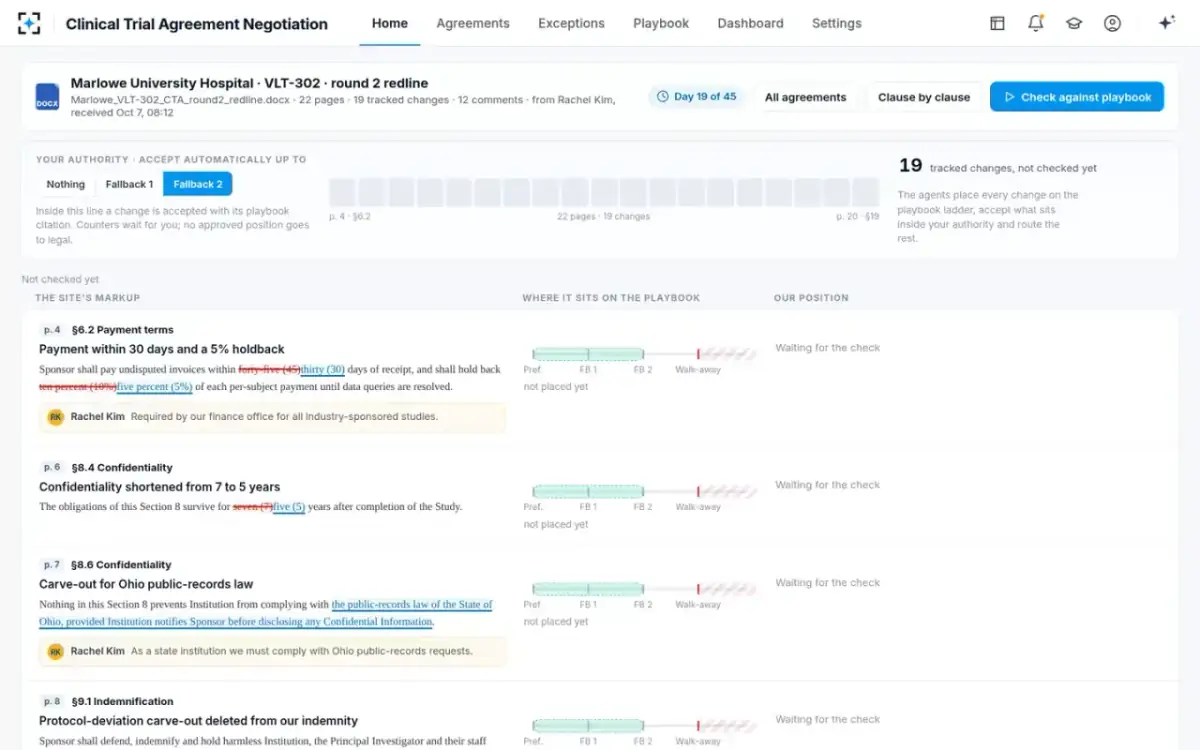Click Rachel Kim's finance office comment
Screen dimensions: 1200x750
click(x=272, y=417)
